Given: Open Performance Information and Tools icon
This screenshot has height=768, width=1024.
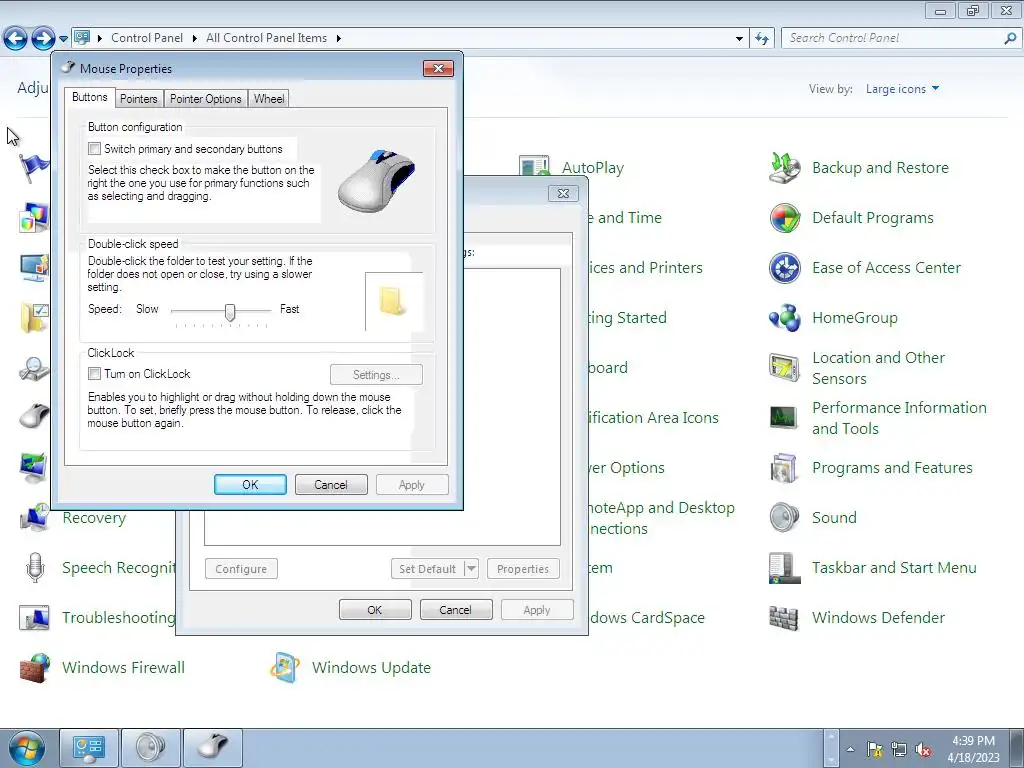Looking at the screenshot, I should click(x=784, y=418).
